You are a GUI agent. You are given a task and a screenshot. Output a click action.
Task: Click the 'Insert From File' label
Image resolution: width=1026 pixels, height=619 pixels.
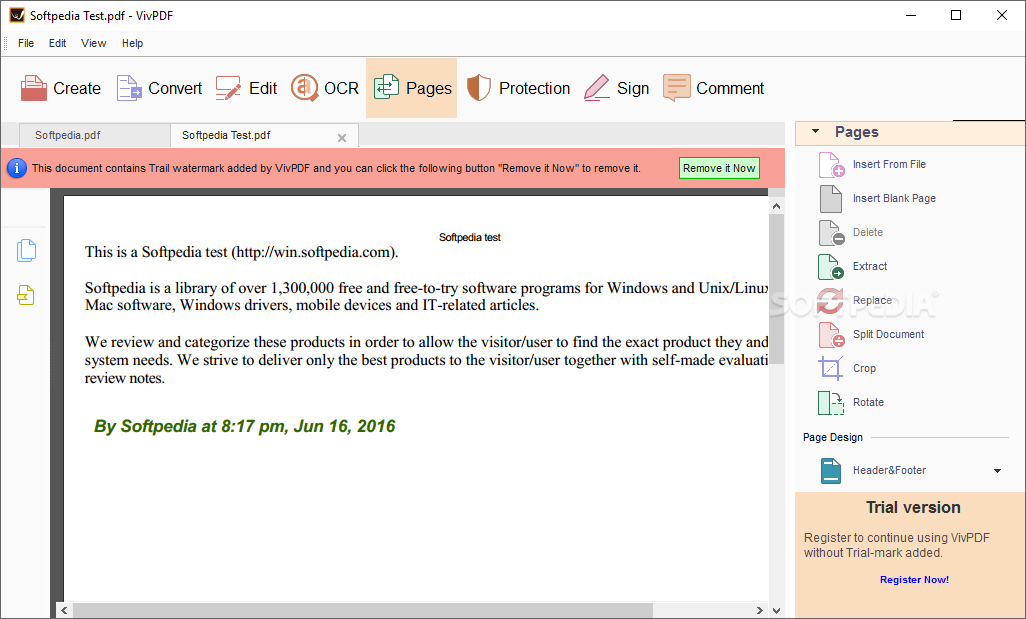889,164
